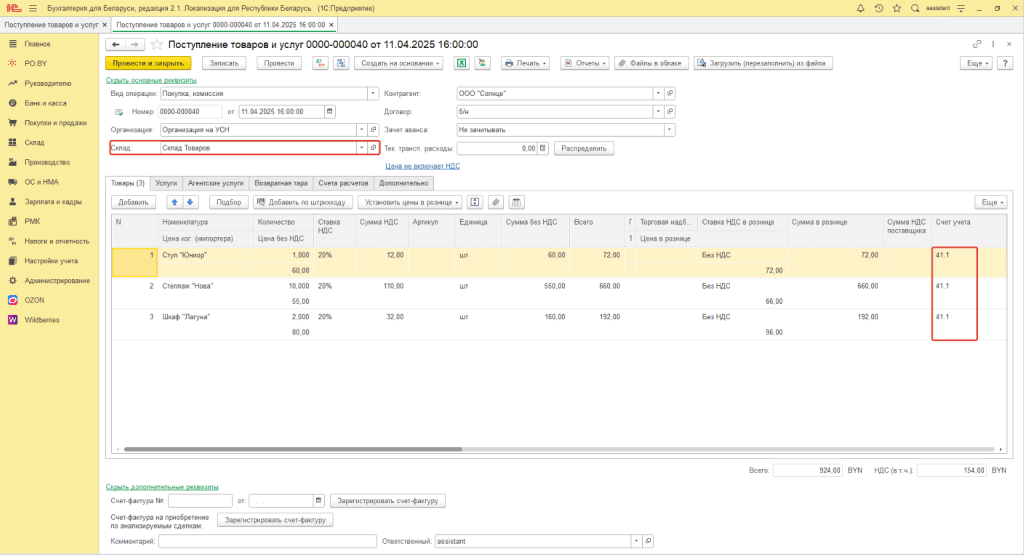The image size is (1024, 555).
Task: Open Банк и касса sidebar section
Action: 47,103
